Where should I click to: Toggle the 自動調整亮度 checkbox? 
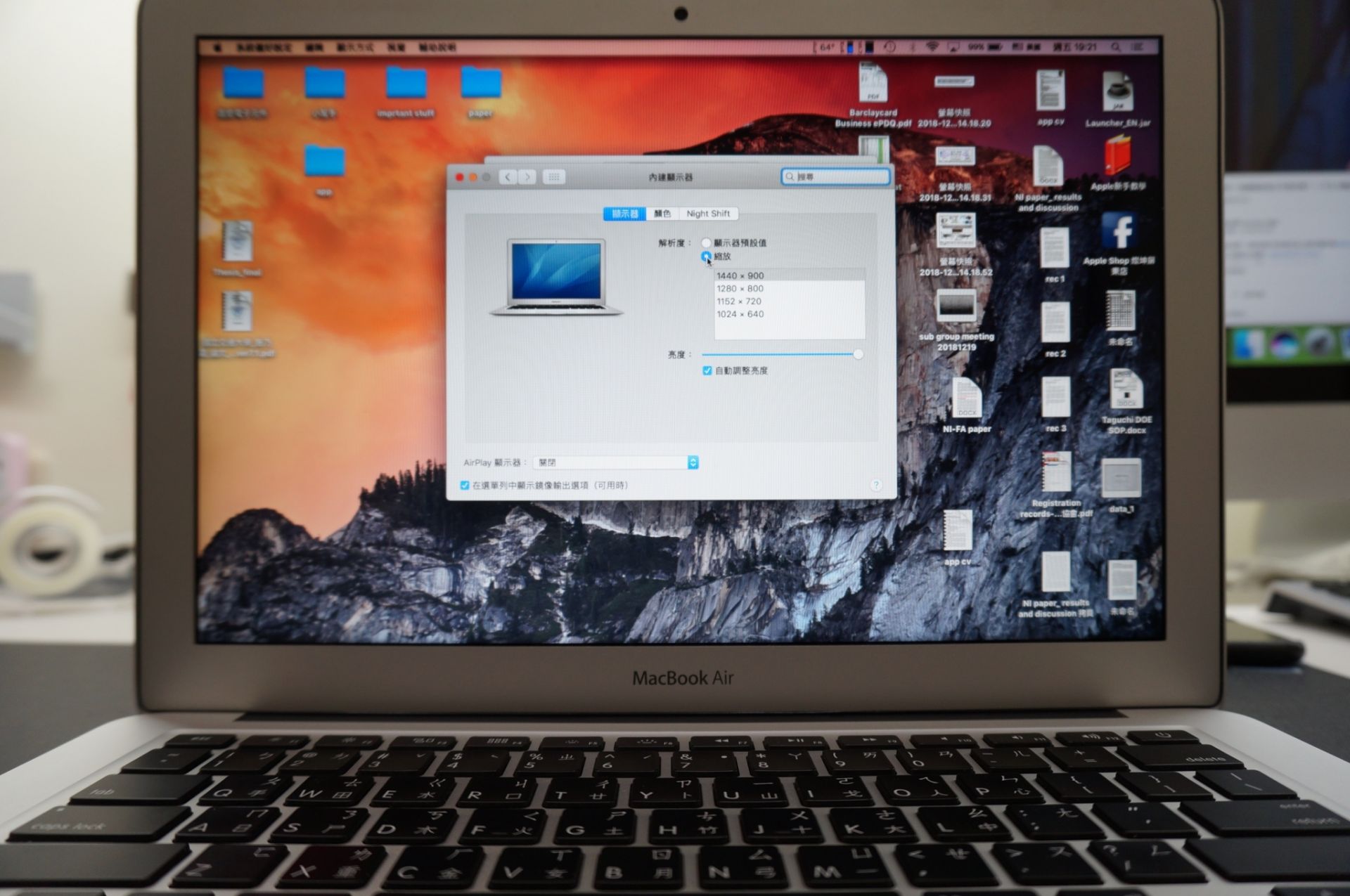point(707,370)
